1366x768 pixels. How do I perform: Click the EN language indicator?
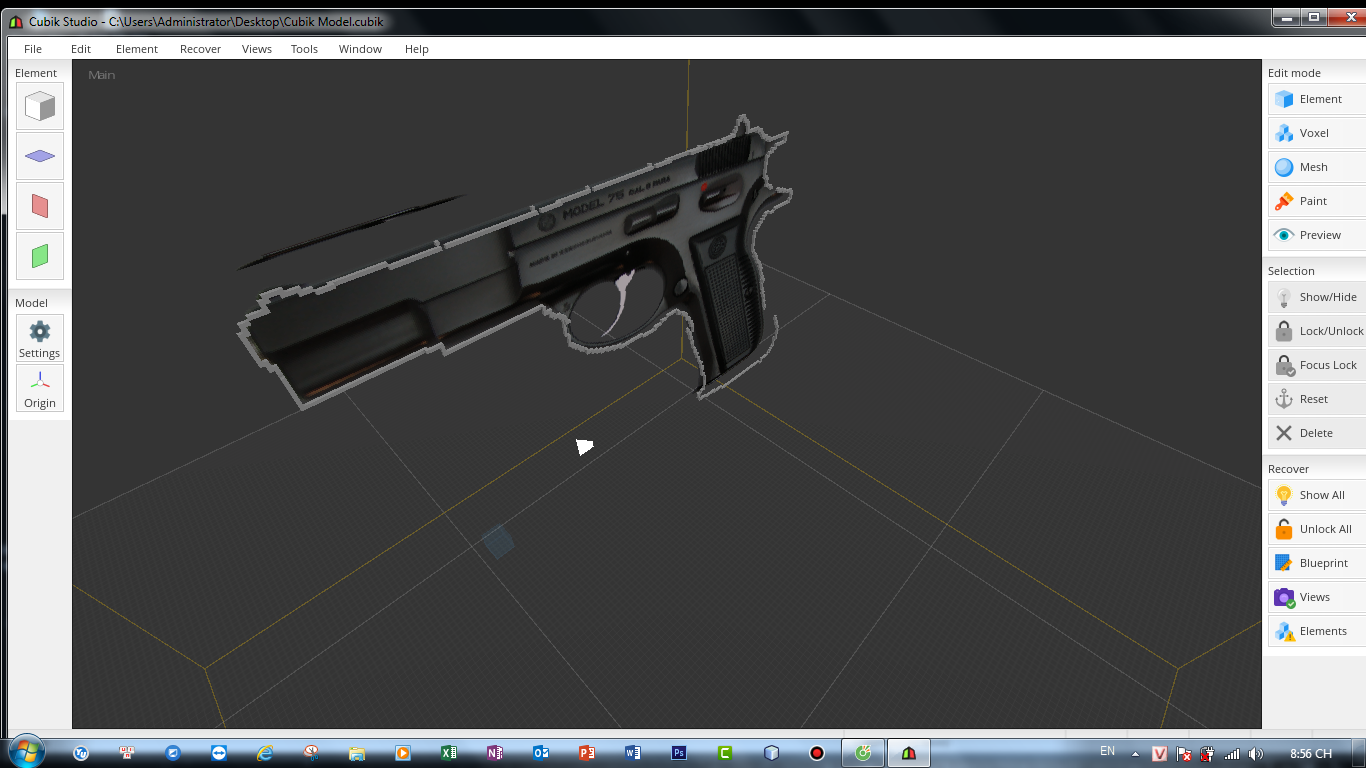pos(1107,751)
